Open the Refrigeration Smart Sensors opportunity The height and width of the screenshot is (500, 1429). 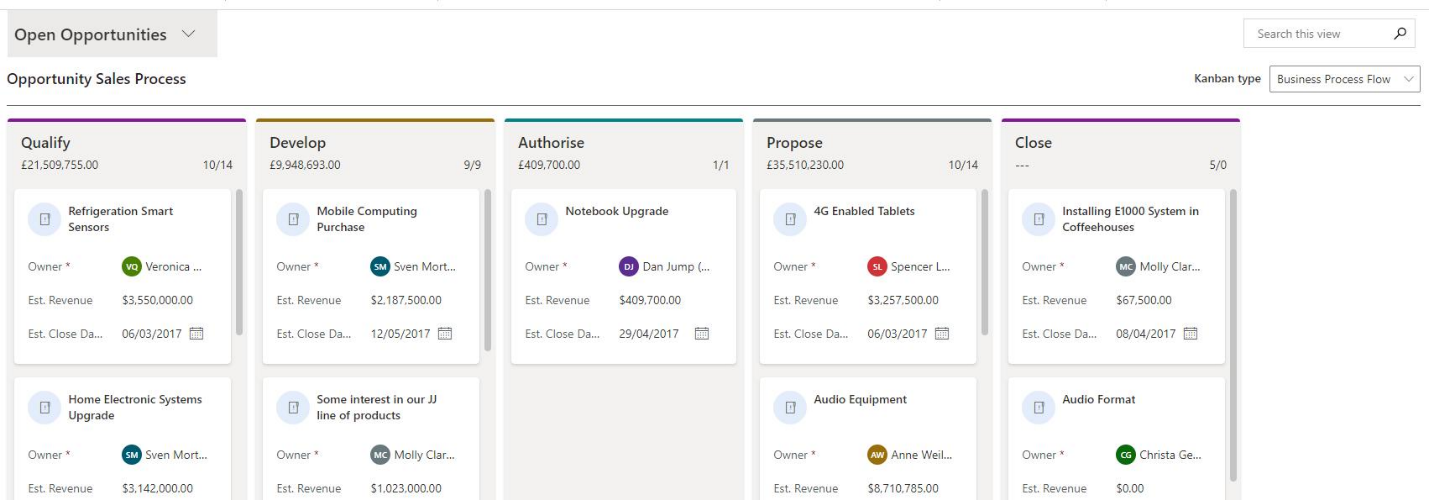(x=120, y=219)
